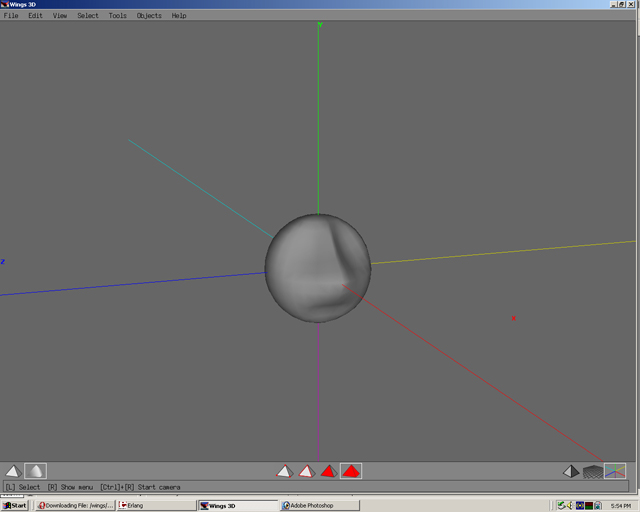Screen dimensions: 640x512
Task: Expand the Tools menu
Action: pyautogui.click(x=118, y=16)
